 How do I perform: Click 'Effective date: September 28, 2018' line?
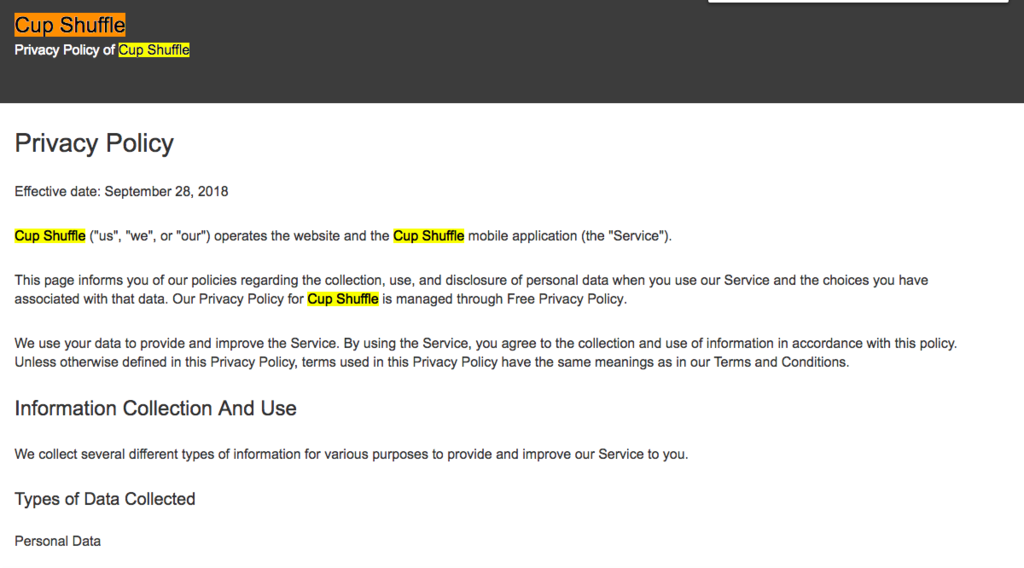(121, 191)
